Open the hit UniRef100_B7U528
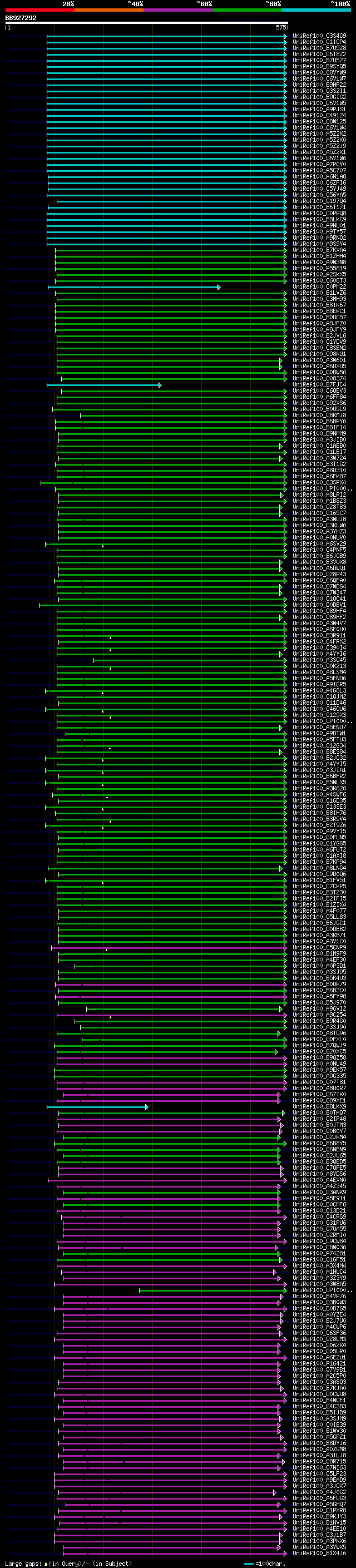This screenshot has height=1568, width=356. pos(319,48)
